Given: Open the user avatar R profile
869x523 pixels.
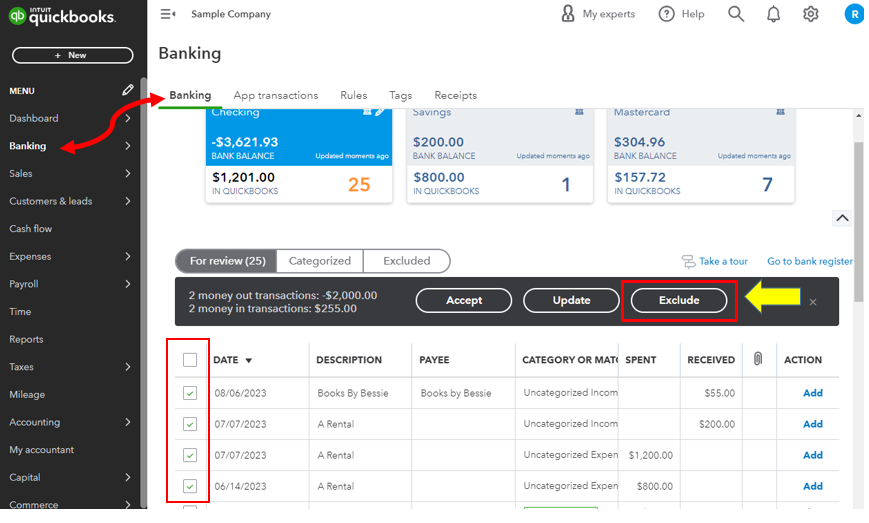Looking at the screenshot, I should coord(853,14).
